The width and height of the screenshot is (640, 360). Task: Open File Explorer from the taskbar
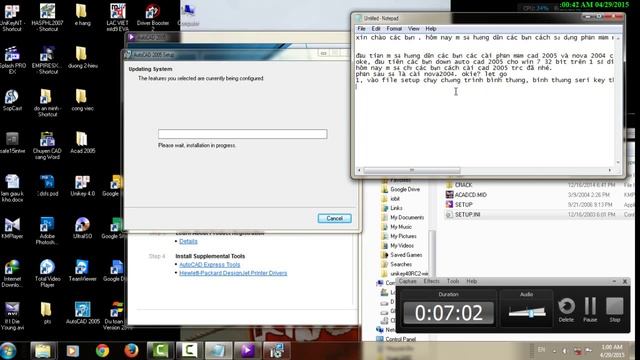[43, 351]
